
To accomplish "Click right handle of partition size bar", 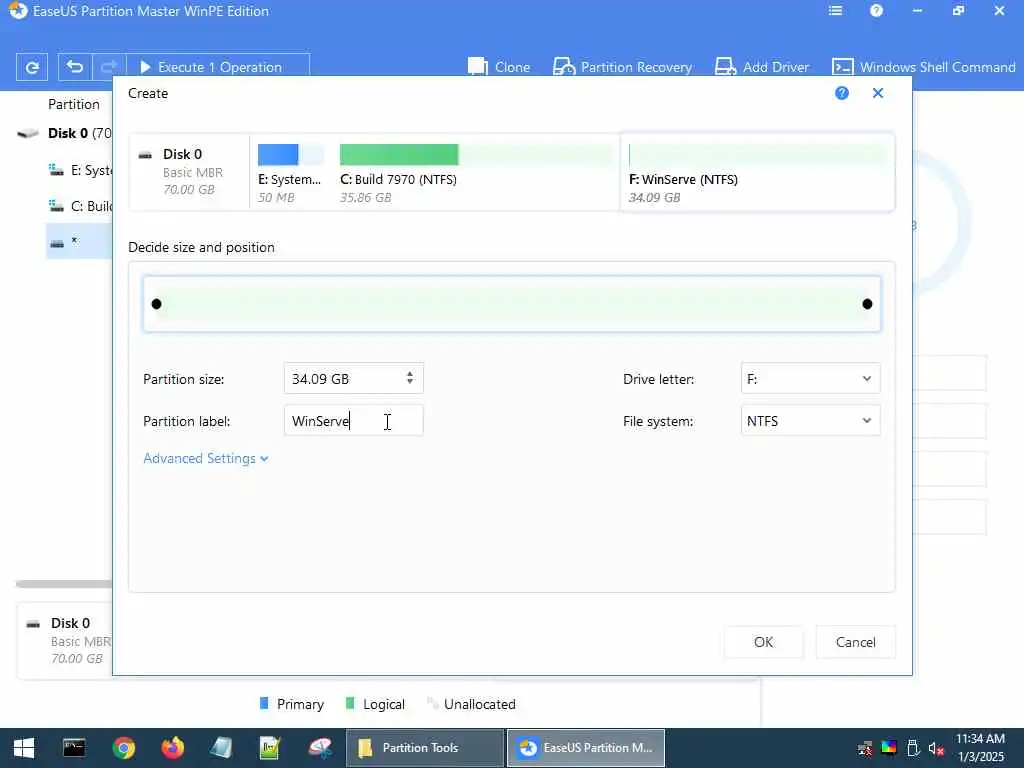I will 867,304.
